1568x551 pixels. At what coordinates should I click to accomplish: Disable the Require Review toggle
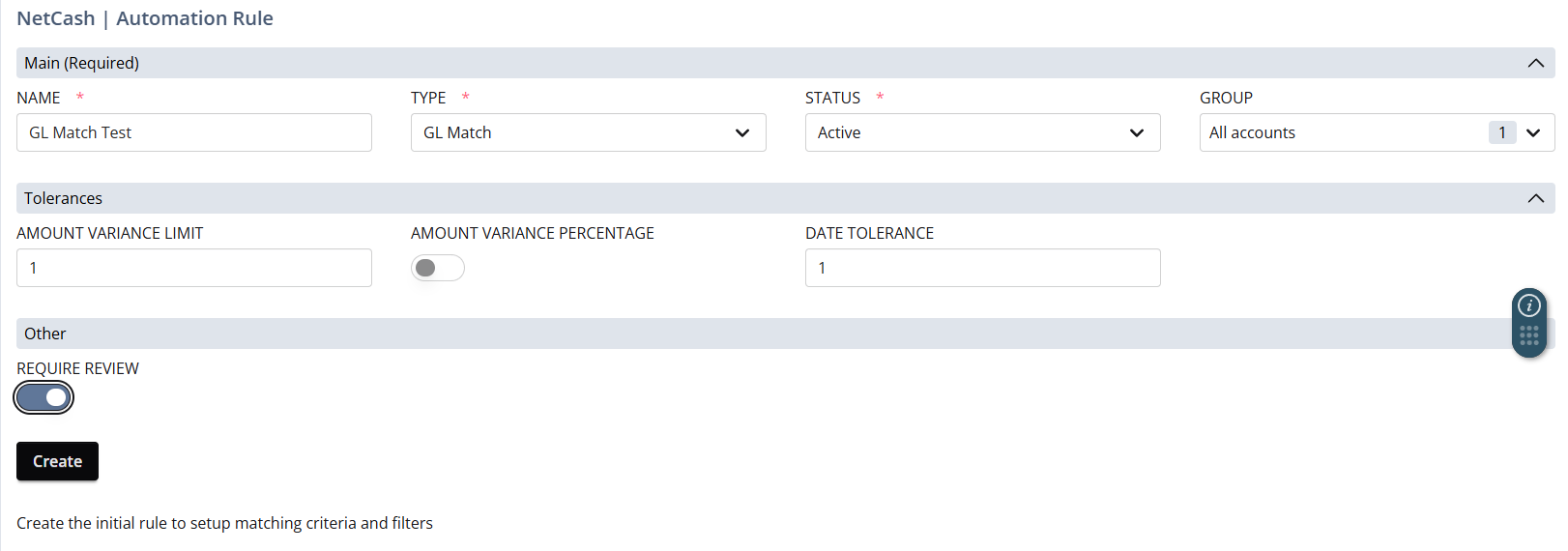tap(44, 397)
